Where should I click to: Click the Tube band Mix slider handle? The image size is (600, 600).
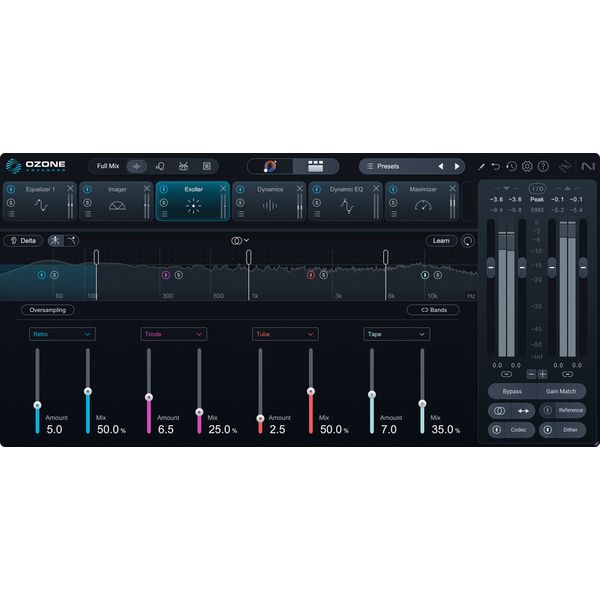(311, 391)
